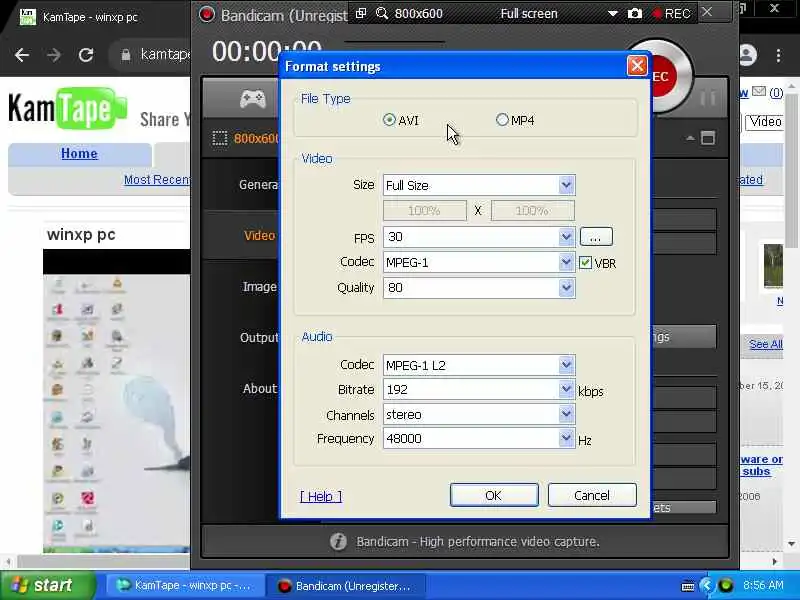The height and width of the screenshot is (600, 800).
Task: Click the tray expand arrow icon
Action: (707, 585)
